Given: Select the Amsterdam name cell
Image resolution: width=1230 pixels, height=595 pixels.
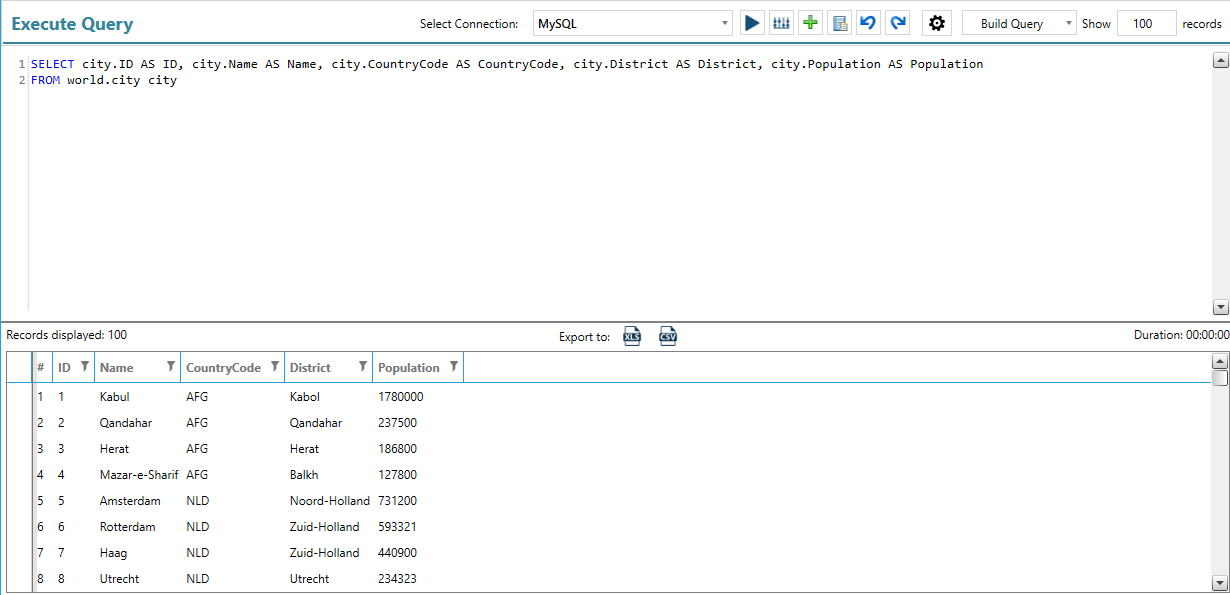Looking at the screenshot, I should tap(130, 501).
